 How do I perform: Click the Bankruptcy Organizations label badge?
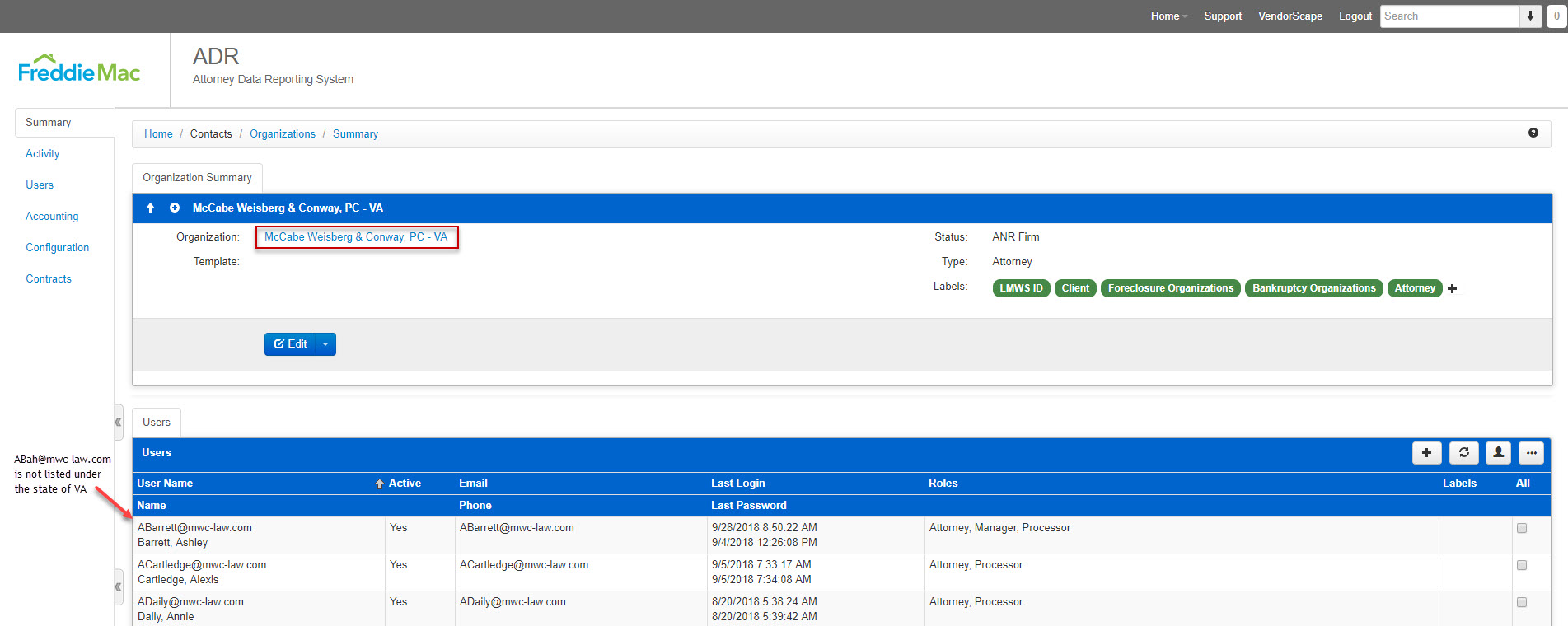pos(1313,288)
